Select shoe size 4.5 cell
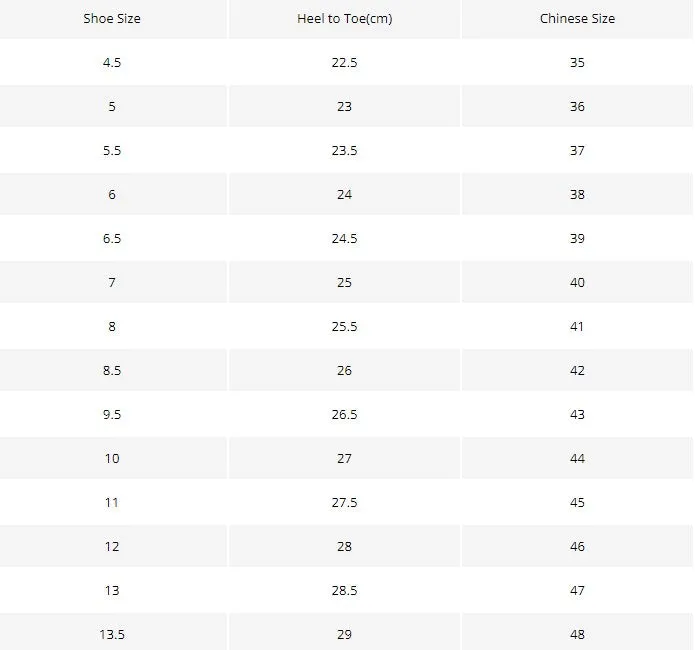This screenshot has height=650, width=695. coord(112,63)
